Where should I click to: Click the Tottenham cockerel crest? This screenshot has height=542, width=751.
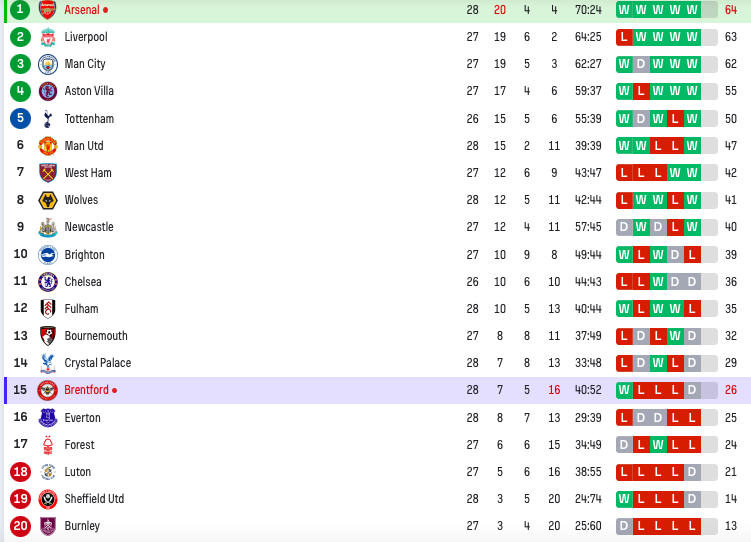coord(47,119)
